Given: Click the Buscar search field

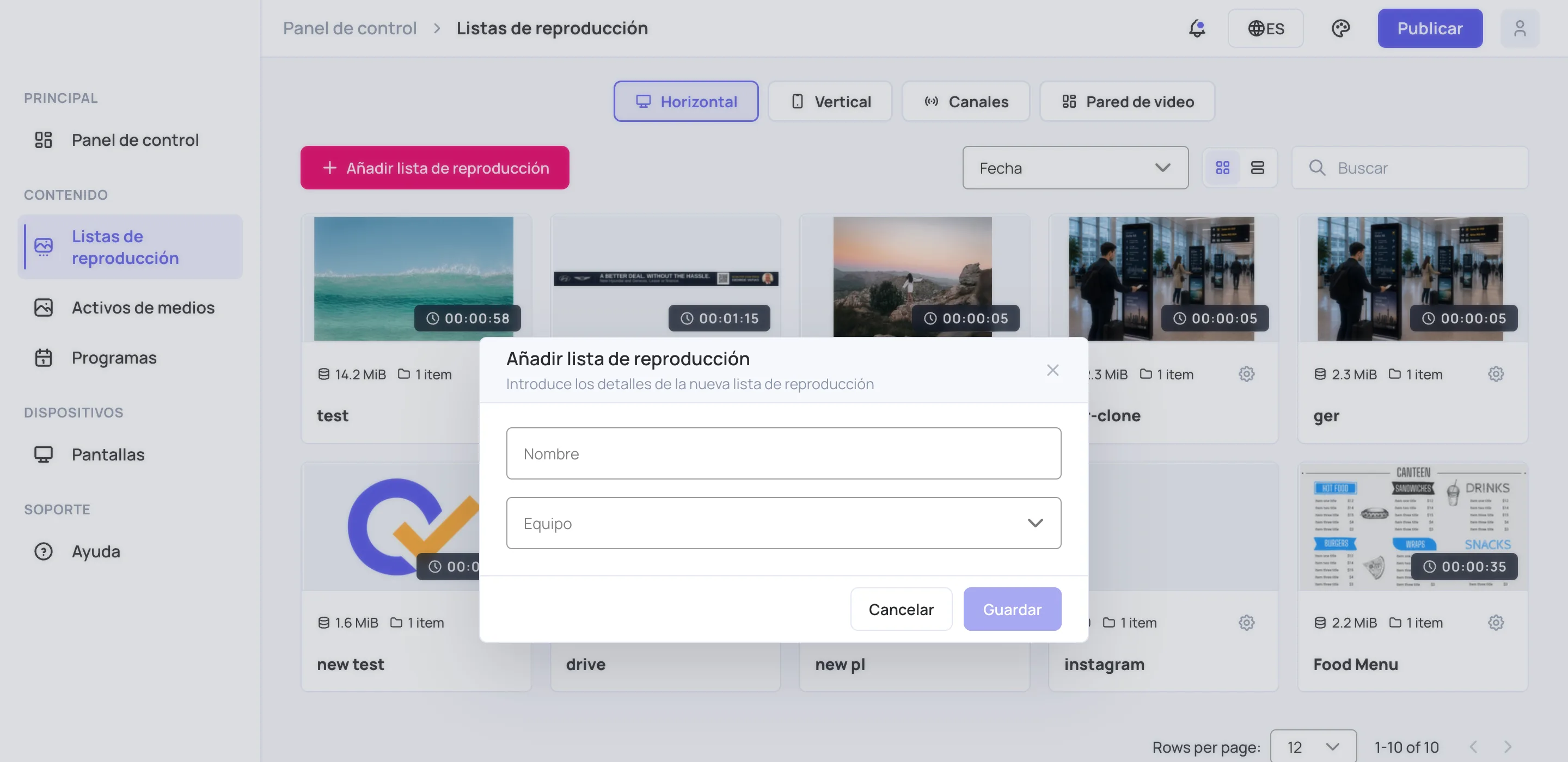Looking at the screenshot, I should click(1410, 168).
